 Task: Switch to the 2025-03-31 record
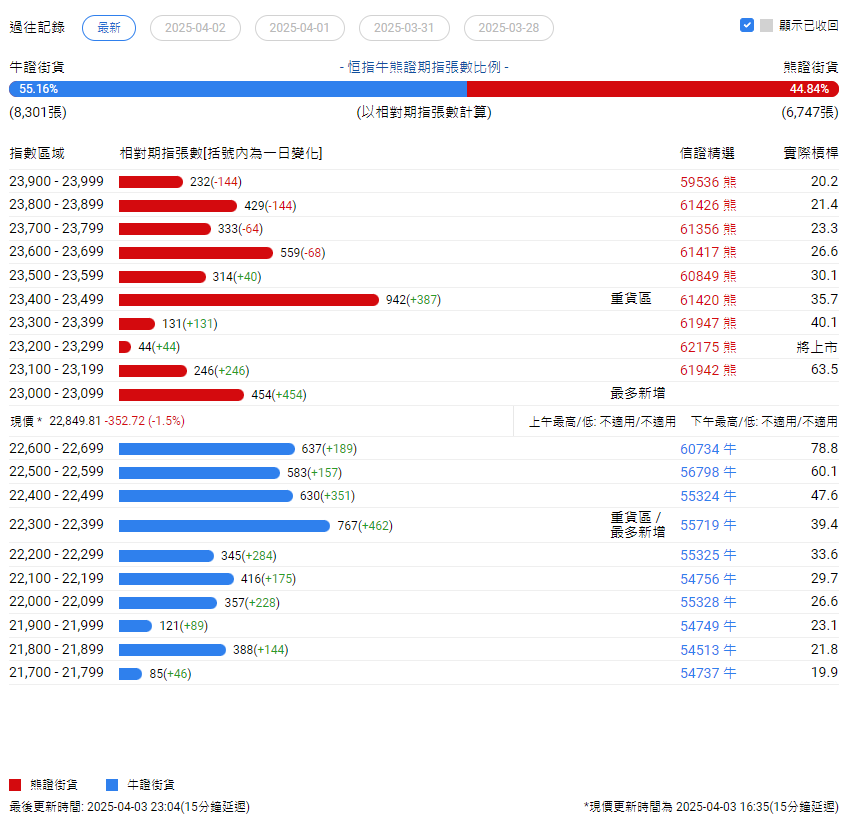[x=404, y=28]
